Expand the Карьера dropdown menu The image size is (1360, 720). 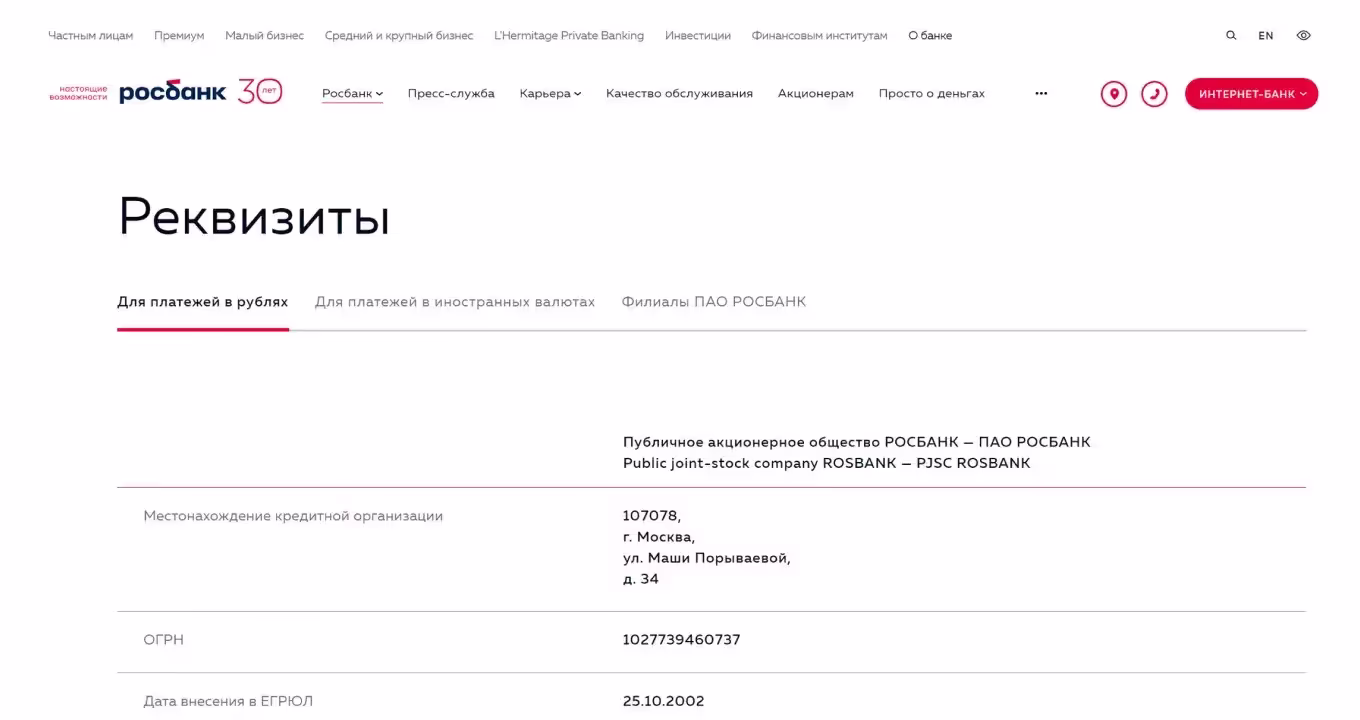[550, 94]
